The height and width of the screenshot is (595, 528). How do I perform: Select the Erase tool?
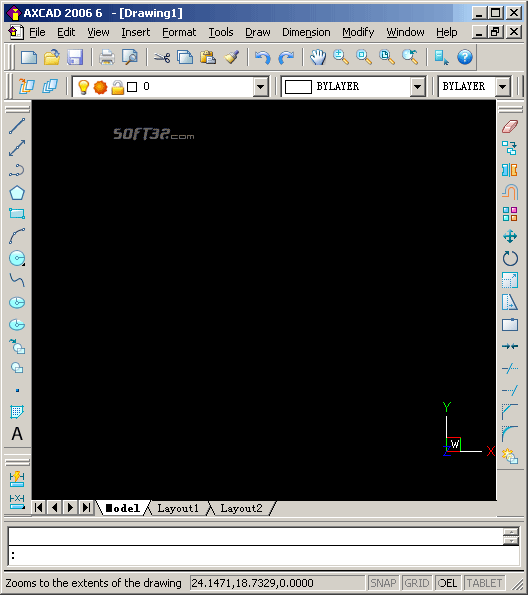tap(510, 126)
